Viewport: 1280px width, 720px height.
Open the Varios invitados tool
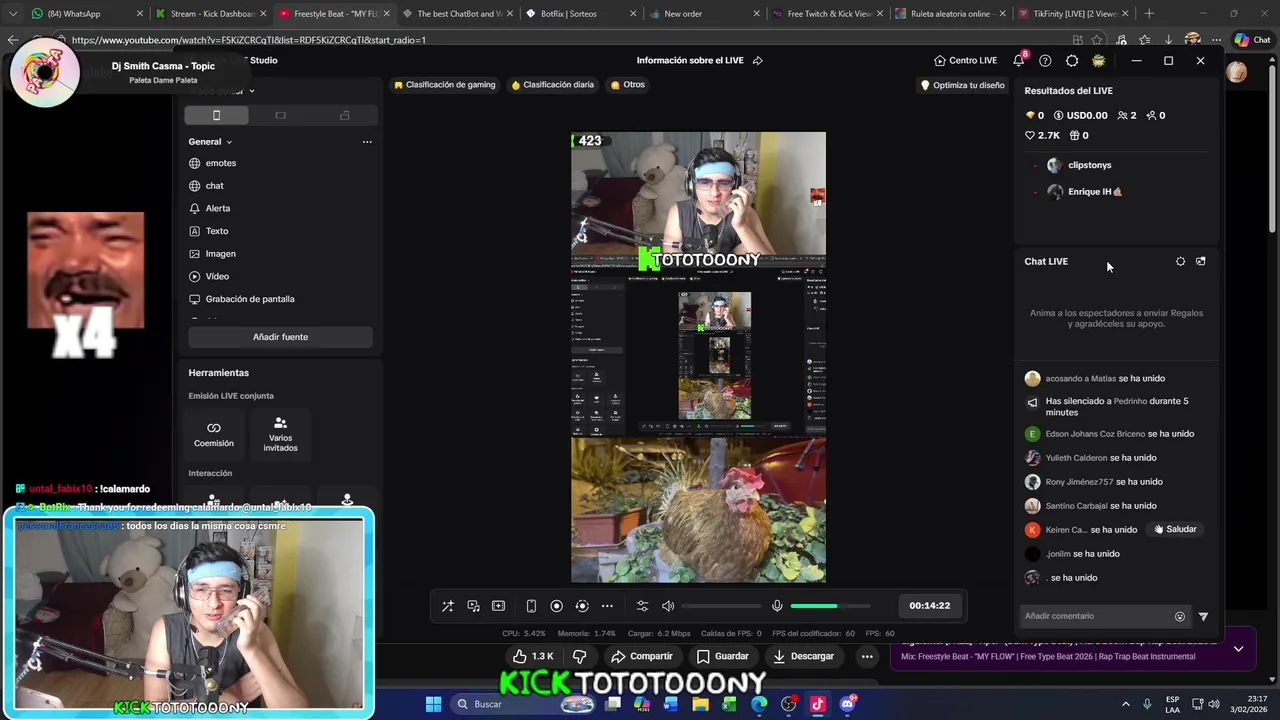tap(280, 434)
